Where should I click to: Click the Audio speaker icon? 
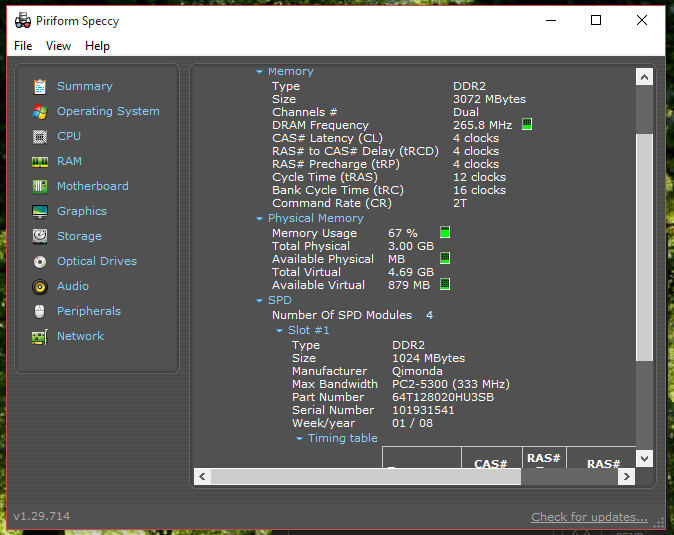(40, 287)
